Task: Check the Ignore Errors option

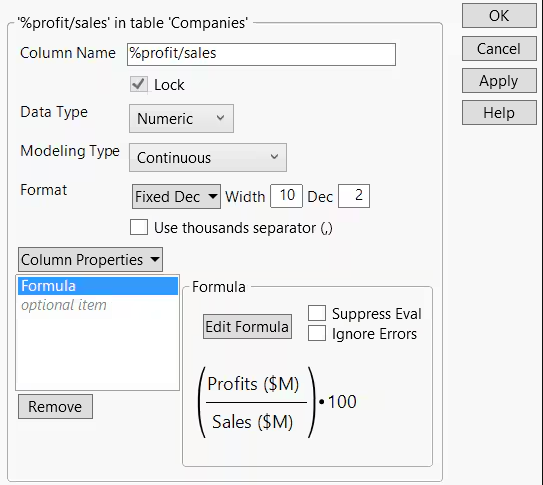Action: click(317, 333)
